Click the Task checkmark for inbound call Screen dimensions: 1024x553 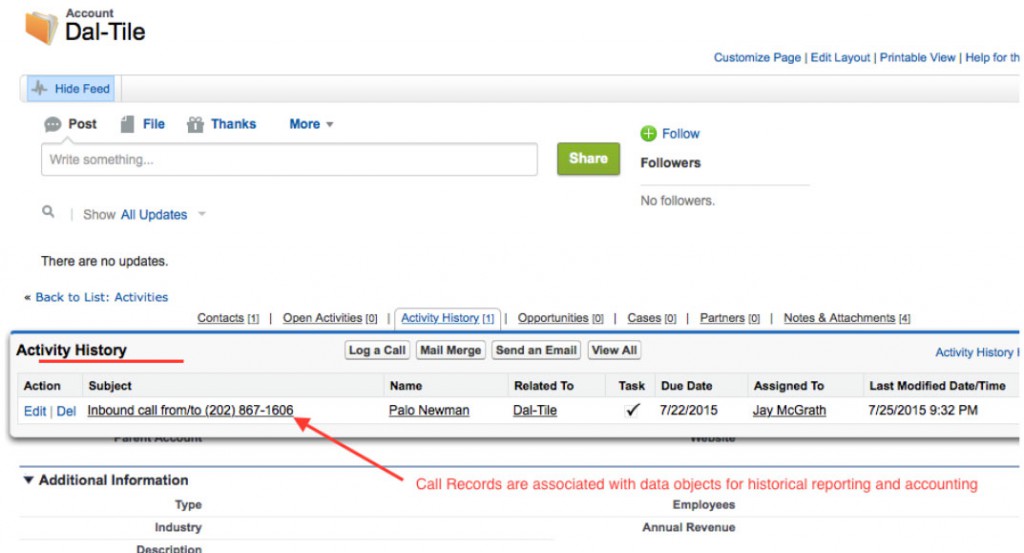pyautogui.click(x=632, y=410)
